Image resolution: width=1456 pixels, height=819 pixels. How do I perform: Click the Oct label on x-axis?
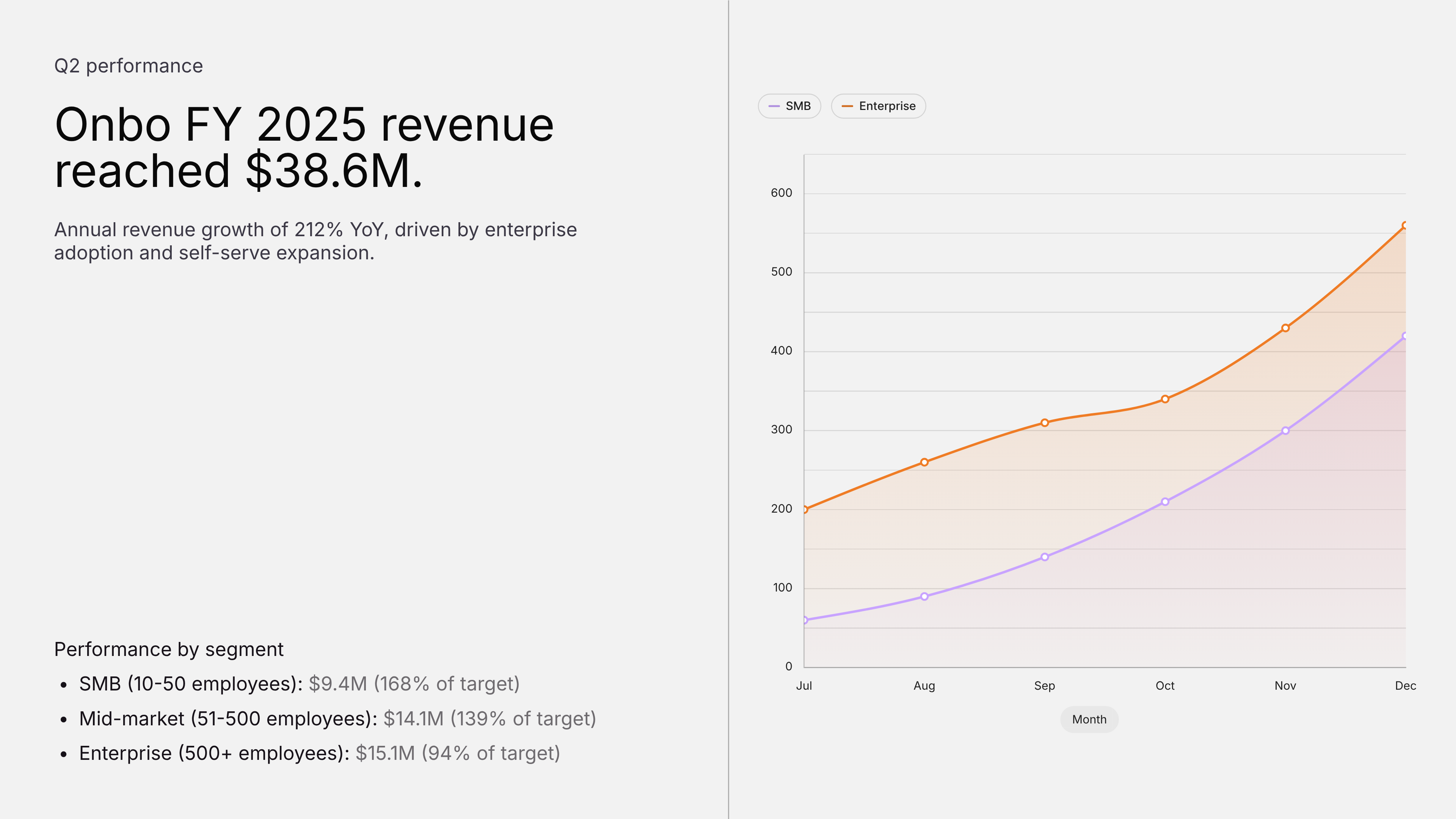click(x=1165, y=686)
